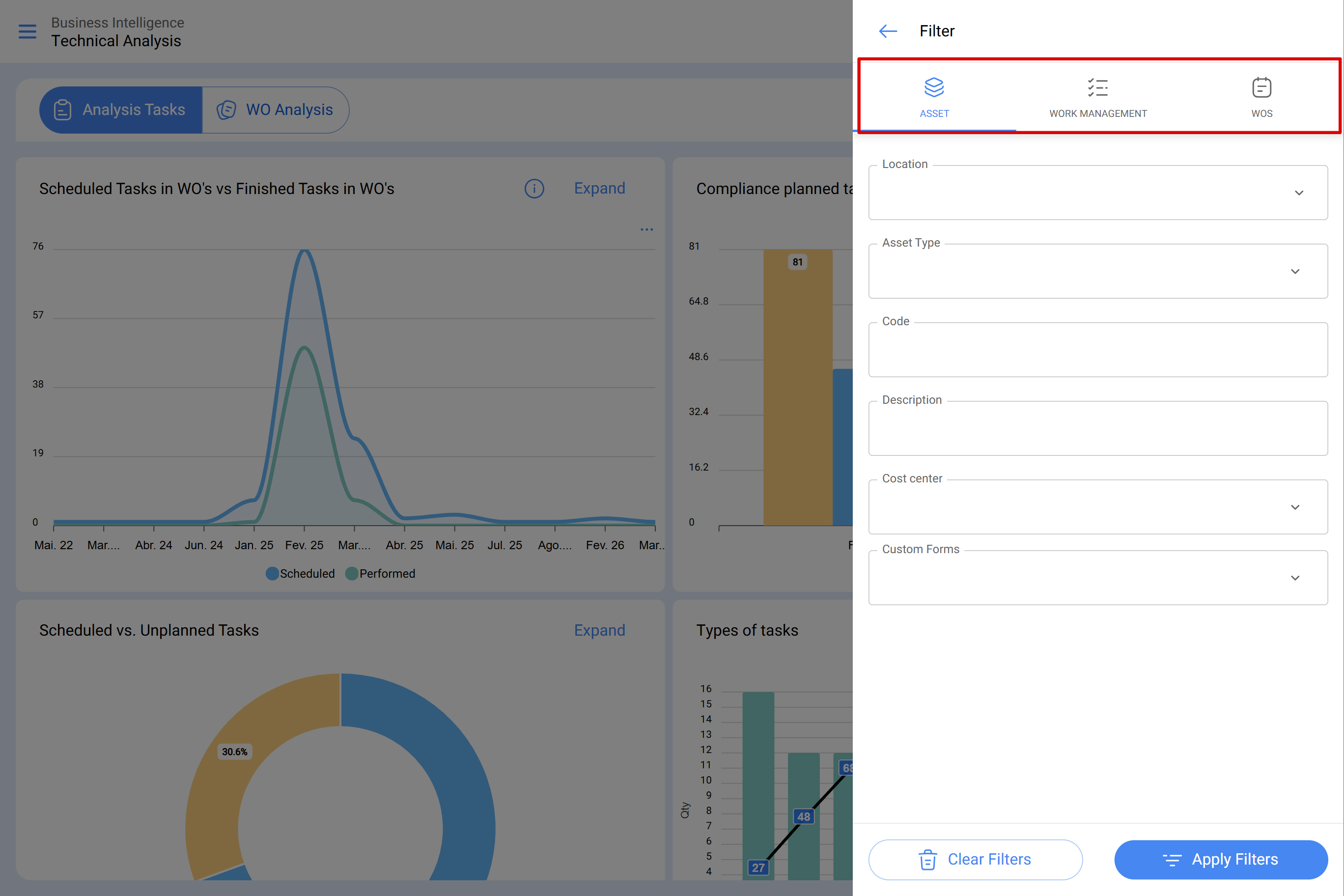Screen dimensions: 1344x896
Task: Open the Cost center dropdown
Action: coord(1098,507)
